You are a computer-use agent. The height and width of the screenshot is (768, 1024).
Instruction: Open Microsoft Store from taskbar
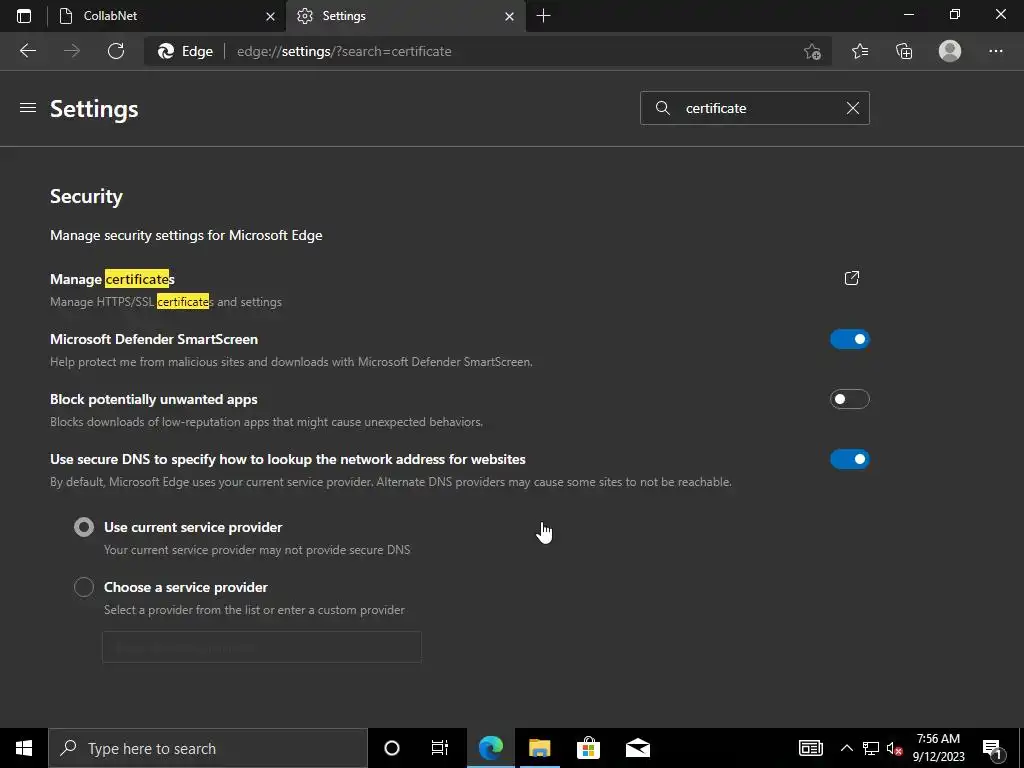(x=588, y=748)
